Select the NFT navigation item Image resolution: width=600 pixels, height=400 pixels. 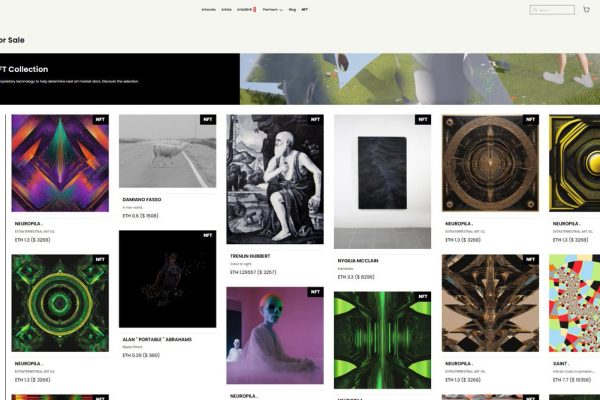coord(305,10)
